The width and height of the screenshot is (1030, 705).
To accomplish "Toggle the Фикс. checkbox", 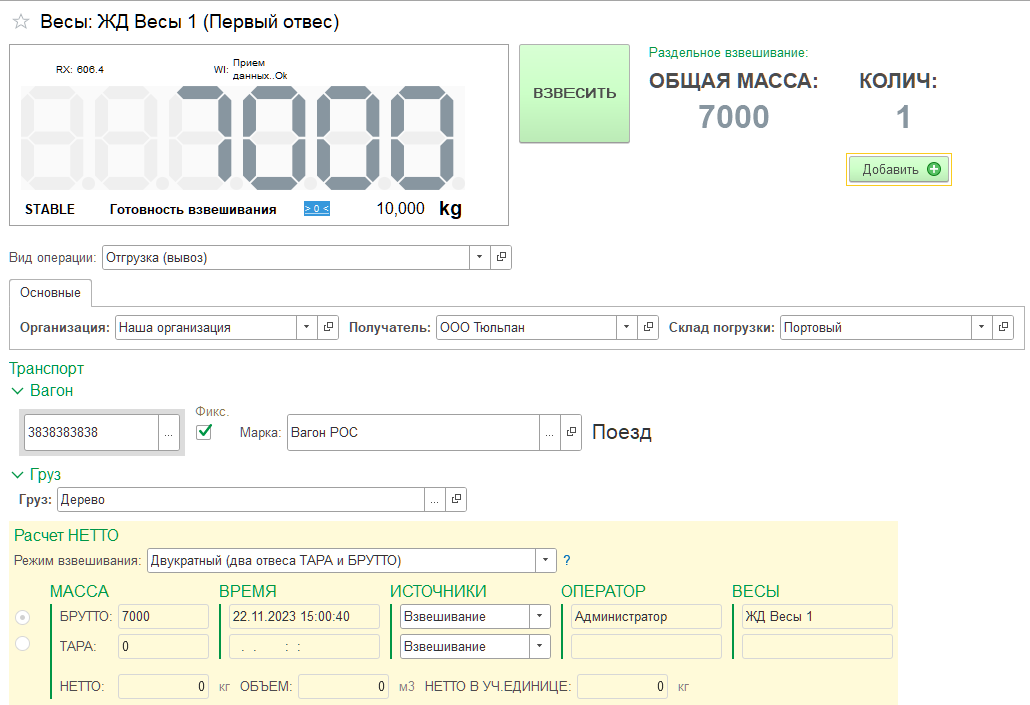I will coord(205,432).
